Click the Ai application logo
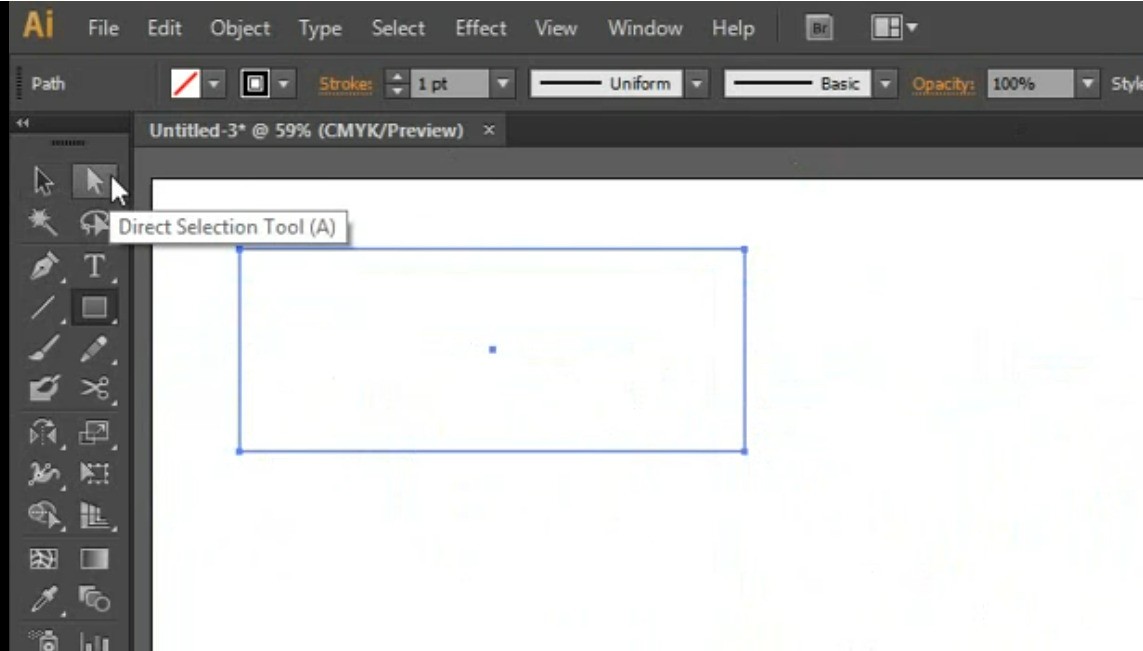This screenshot has height=651, width=1143. tap(38, 26)
